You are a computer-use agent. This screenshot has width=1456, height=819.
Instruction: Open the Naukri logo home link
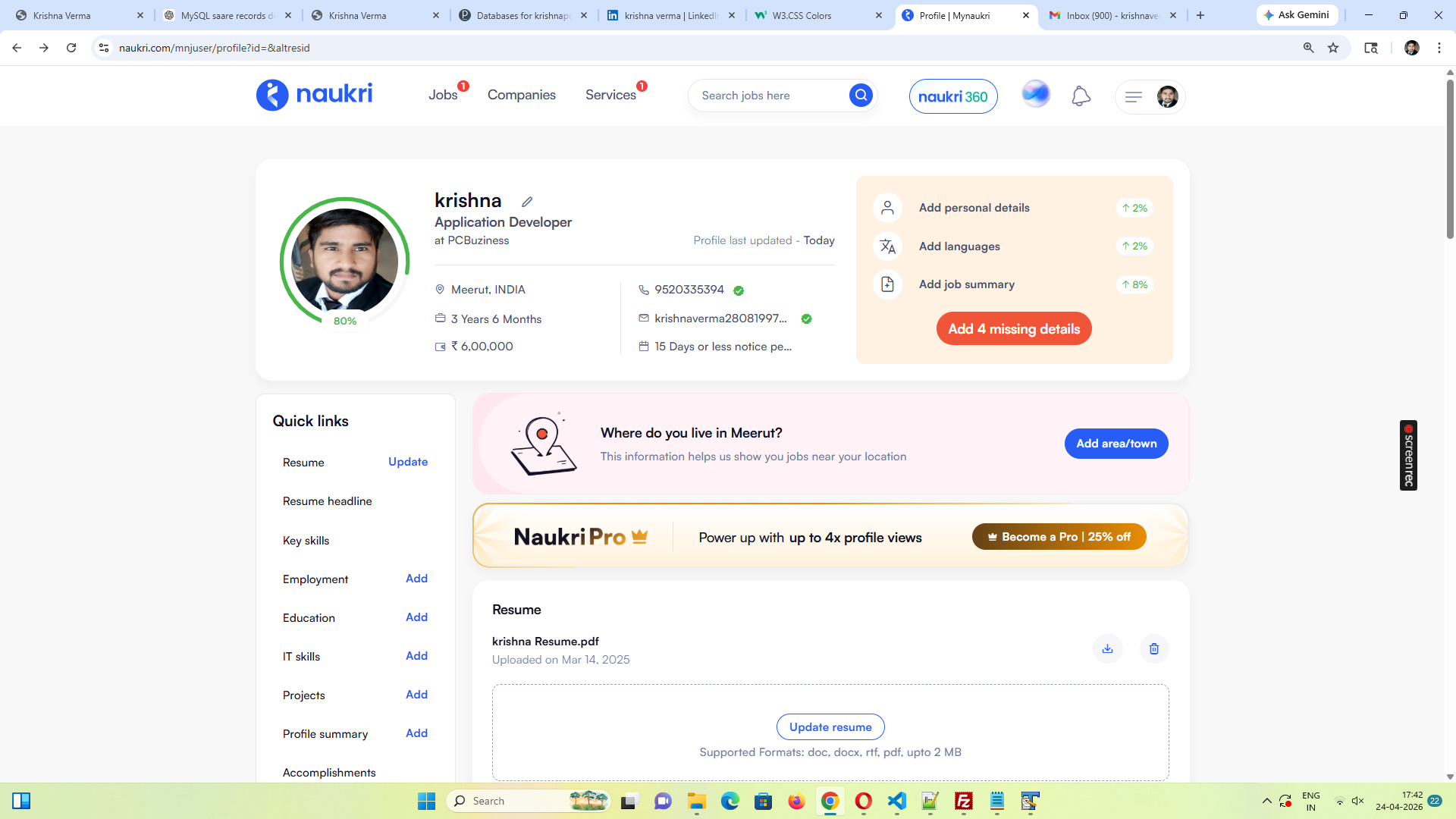[315, 95]
